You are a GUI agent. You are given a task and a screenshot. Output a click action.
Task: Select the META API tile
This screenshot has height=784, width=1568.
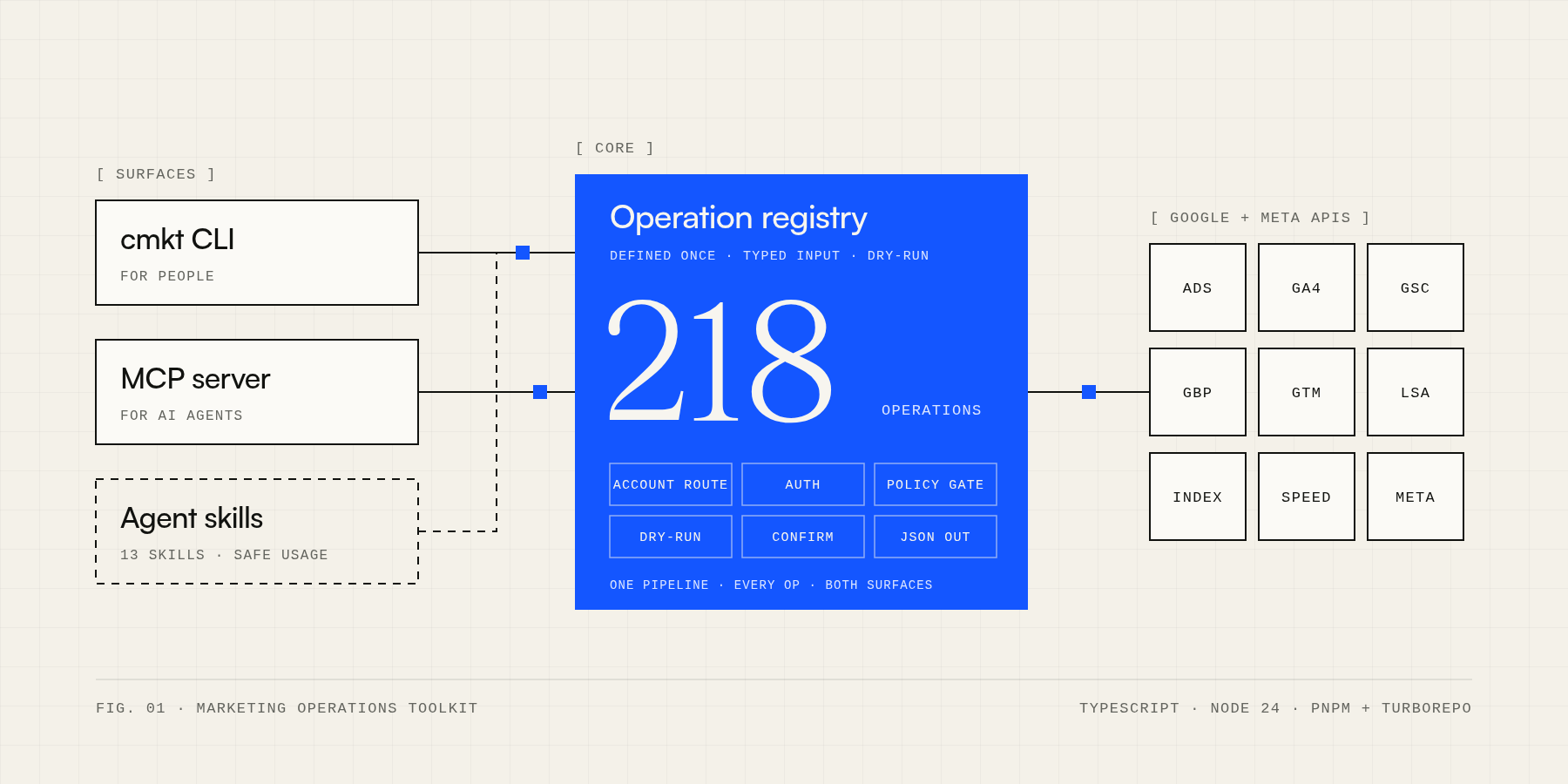click(1416, 497)
